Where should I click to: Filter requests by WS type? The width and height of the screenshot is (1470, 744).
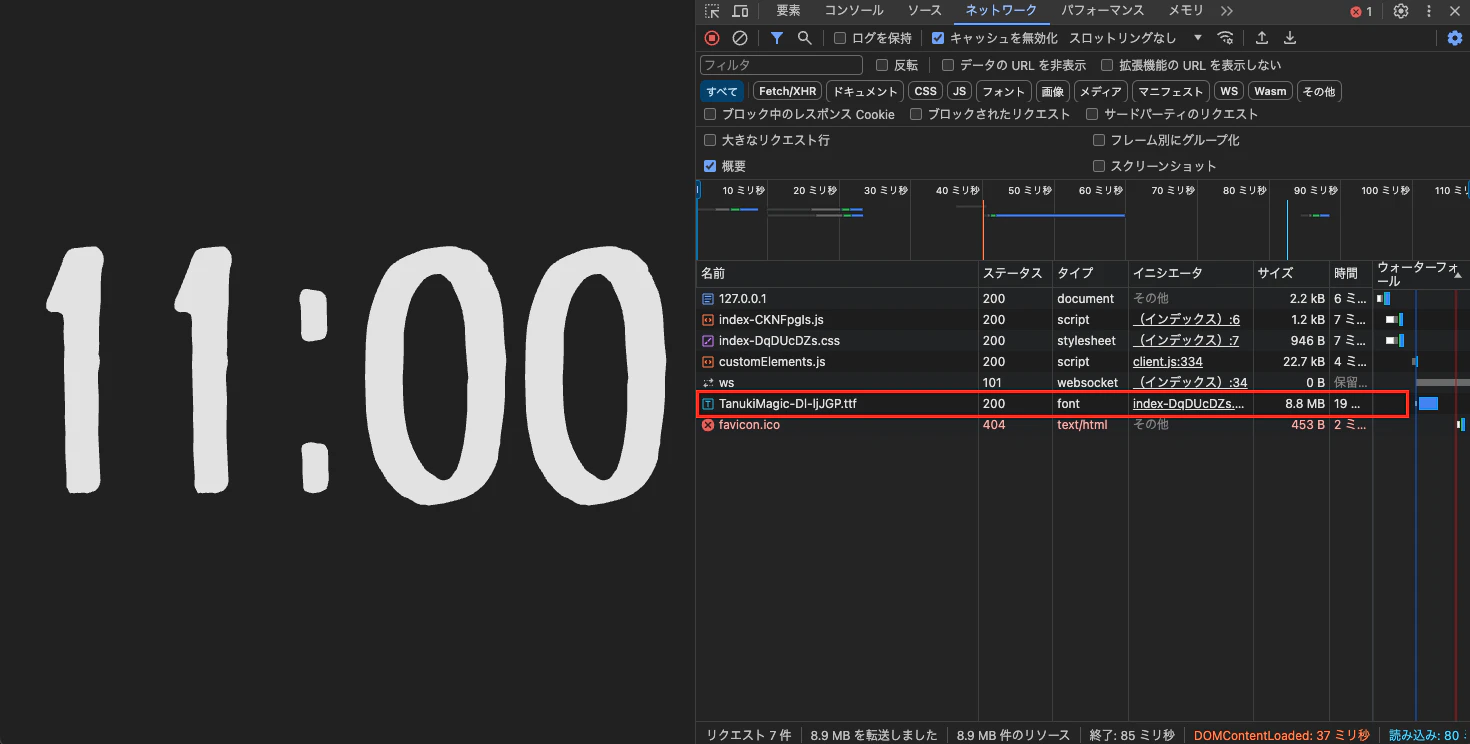tap(1229, 91)
